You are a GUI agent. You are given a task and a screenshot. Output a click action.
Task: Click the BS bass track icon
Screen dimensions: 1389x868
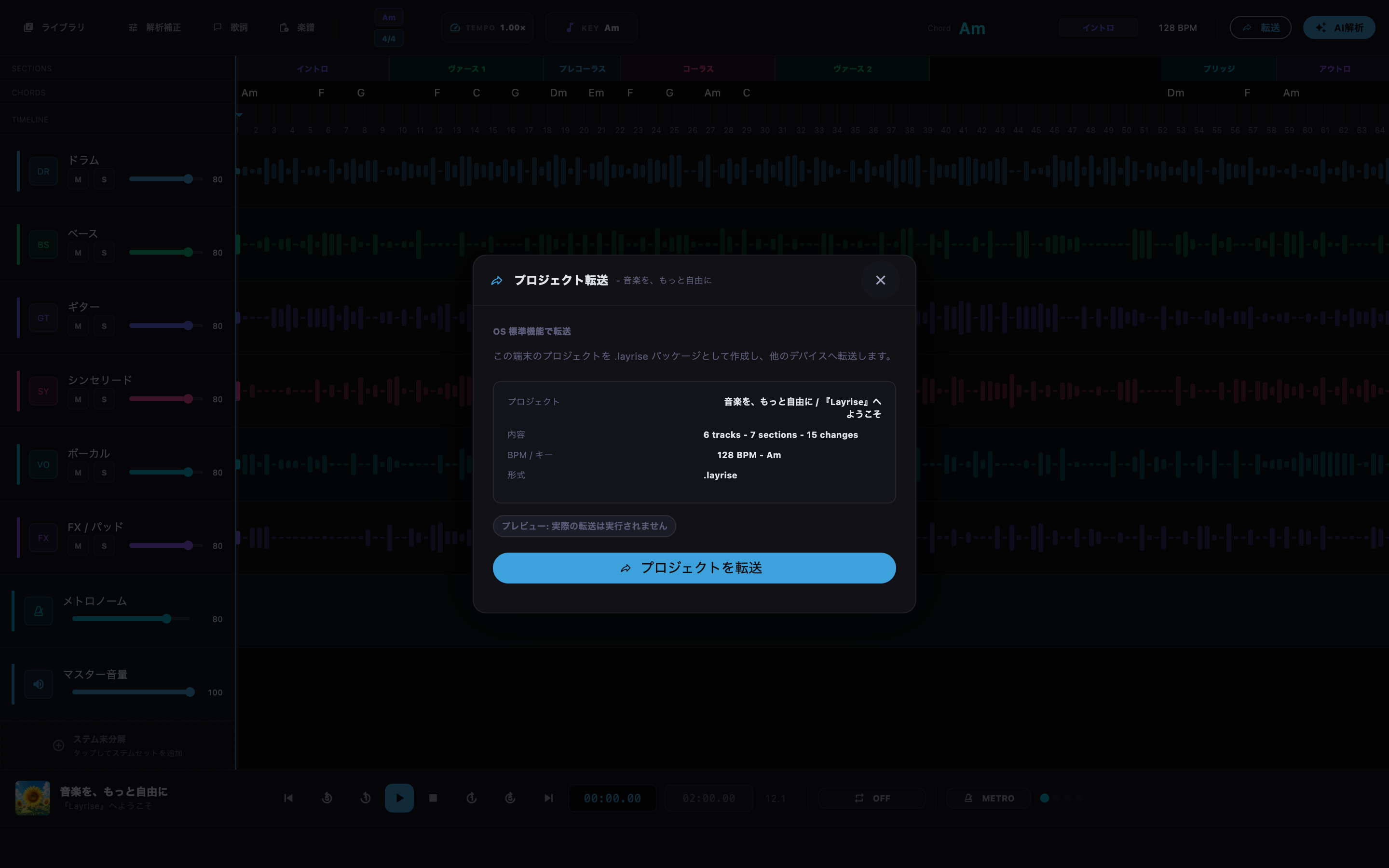click(x=43, y=244)
